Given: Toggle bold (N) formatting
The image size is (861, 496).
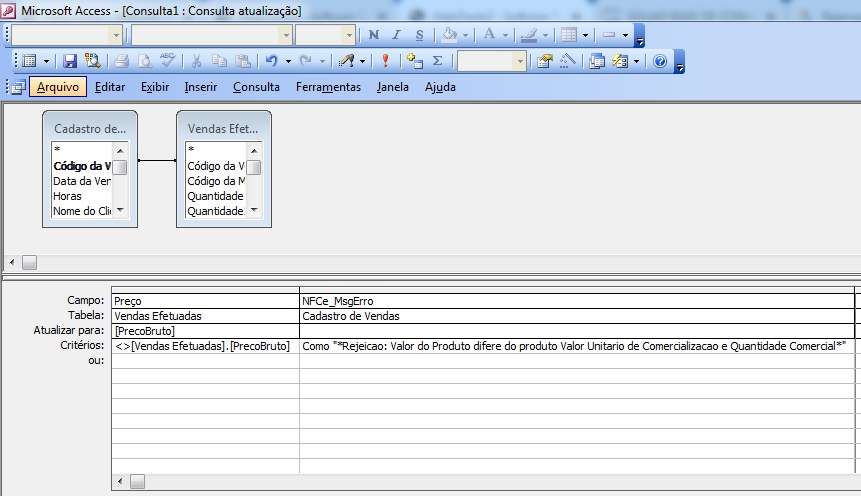Looking at the screenshot, I should coord(373,35).
